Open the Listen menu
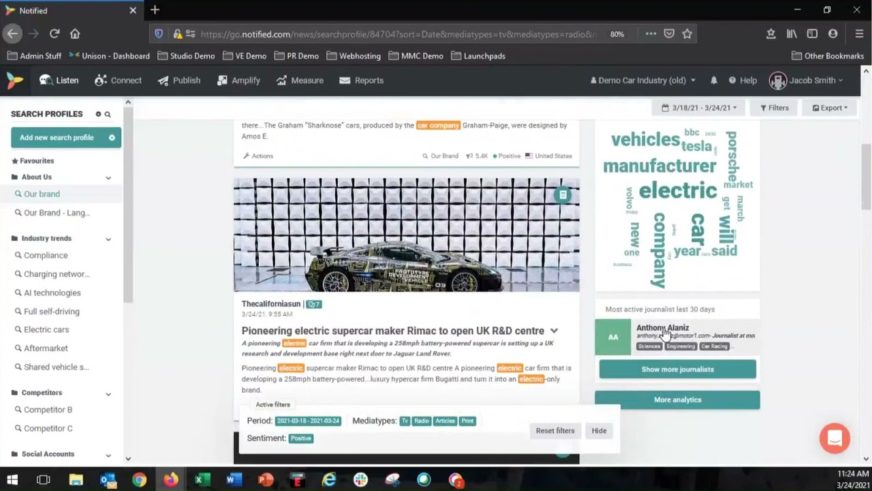 coord(59,81)
